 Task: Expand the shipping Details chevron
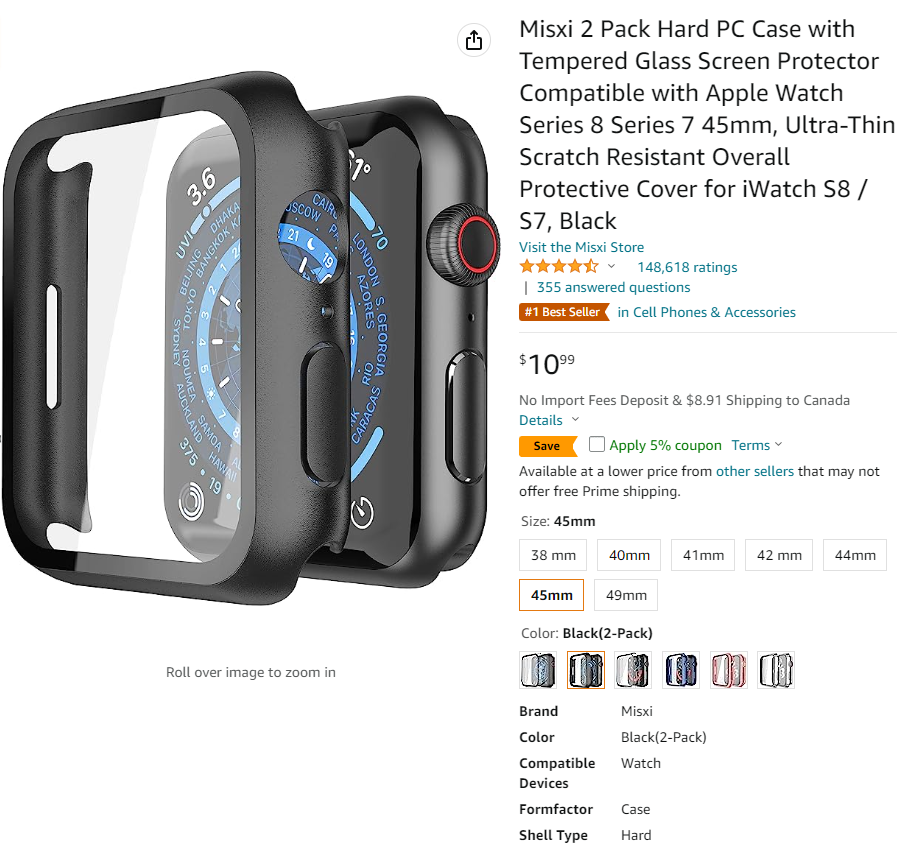coord(575,420)
